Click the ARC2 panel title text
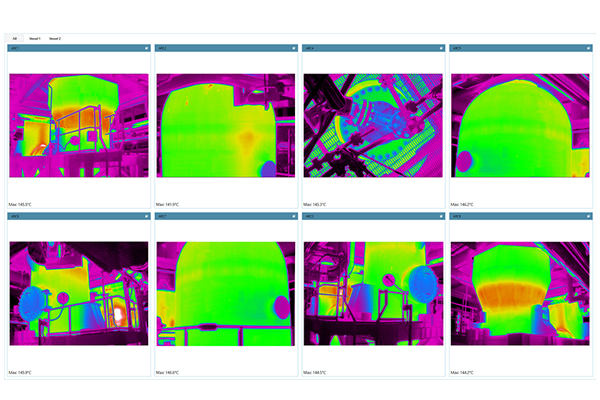The width and height of the screenshot is (600, 400). click(x=162, y=48)
